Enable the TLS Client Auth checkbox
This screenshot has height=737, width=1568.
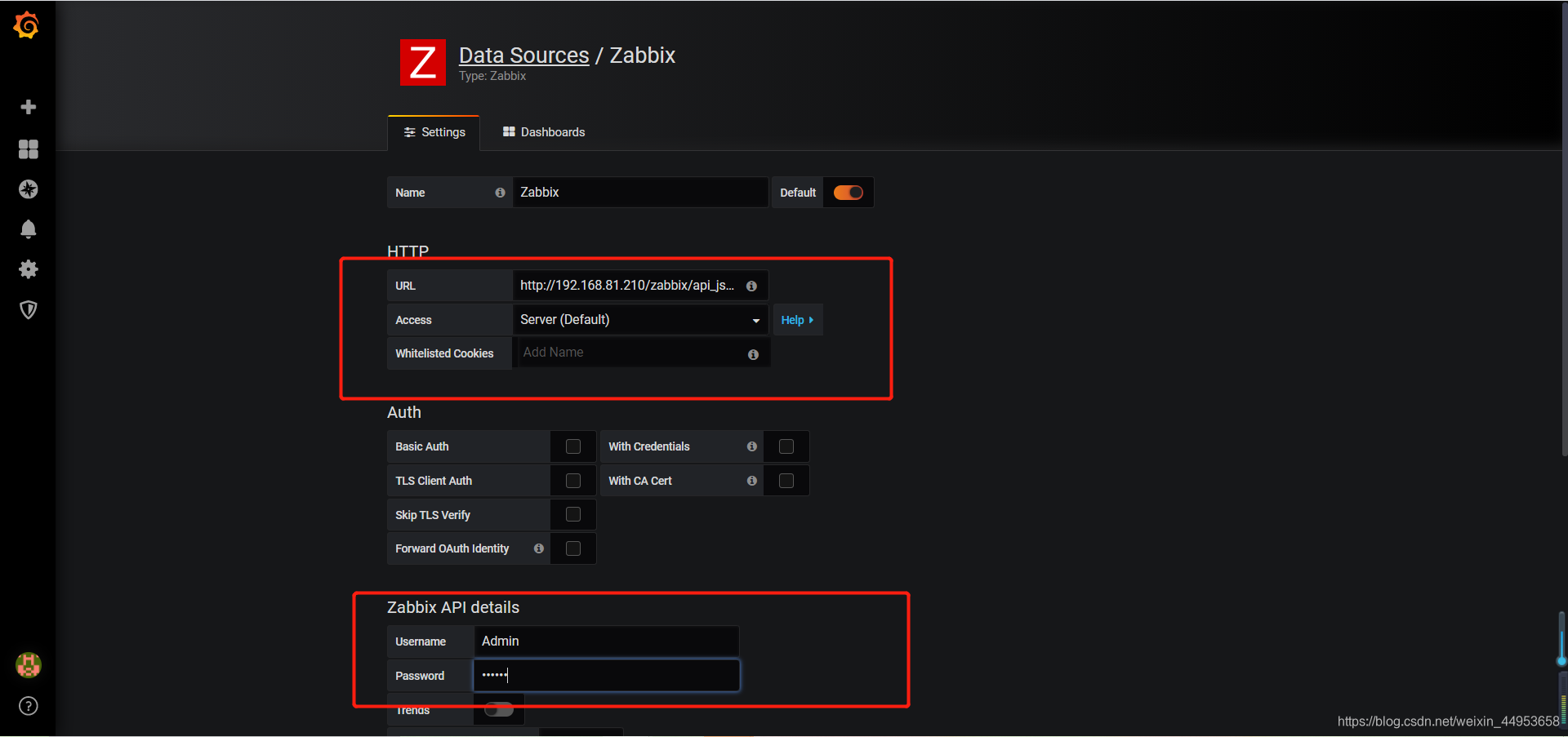pos(573,481)
